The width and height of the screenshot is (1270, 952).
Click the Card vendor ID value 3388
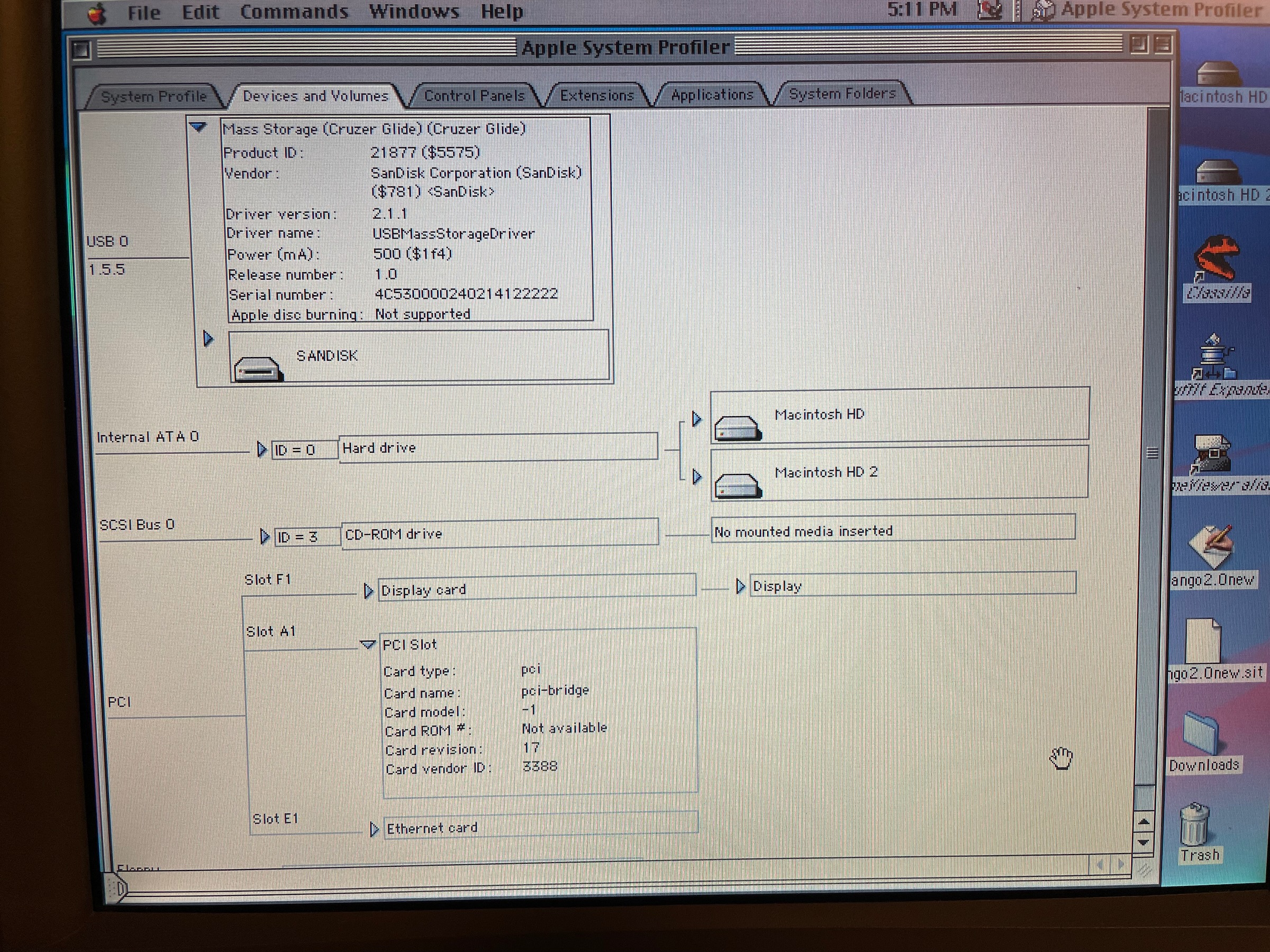(x=540, y=767)
